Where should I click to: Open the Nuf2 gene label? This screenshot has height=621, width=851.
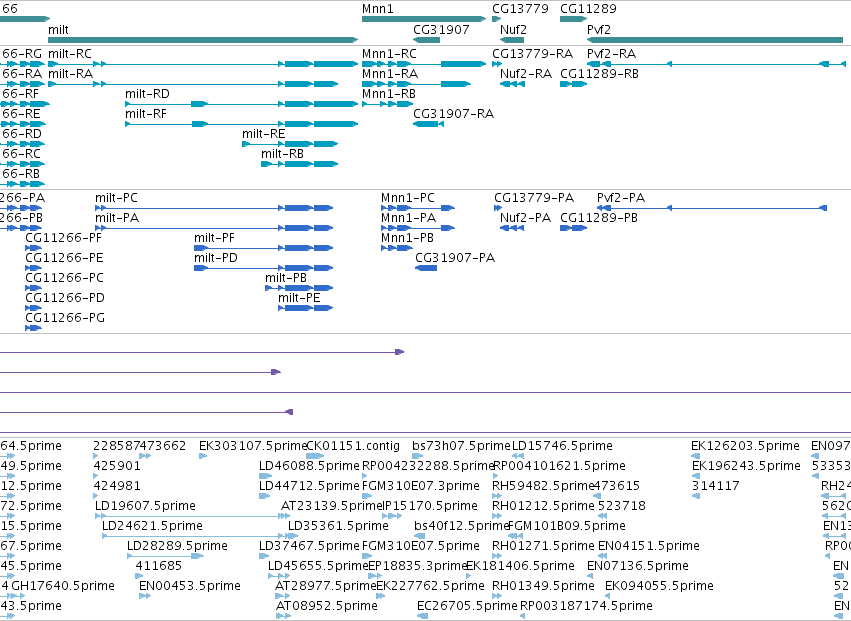pyautogui.click(x=513, y=29)
